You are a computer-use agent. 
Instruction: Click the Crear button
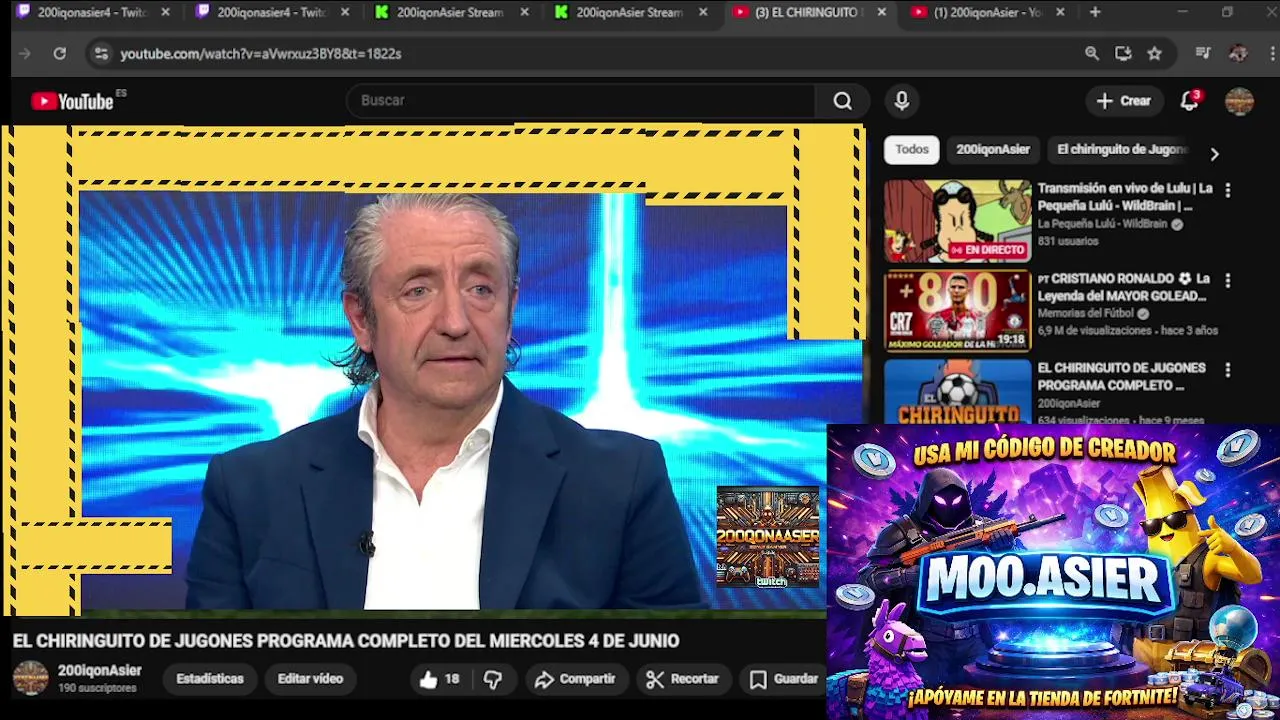click(x=1124, y=101)
